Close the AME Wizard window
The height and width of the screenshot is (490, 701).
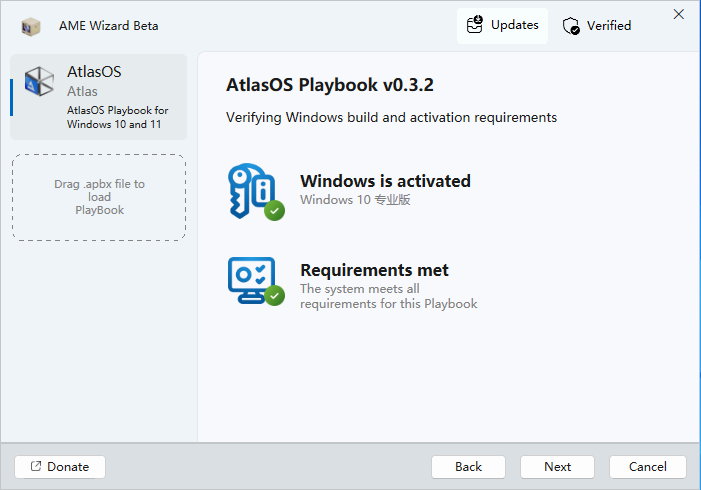pyautogui.click(x=679, y=14)
